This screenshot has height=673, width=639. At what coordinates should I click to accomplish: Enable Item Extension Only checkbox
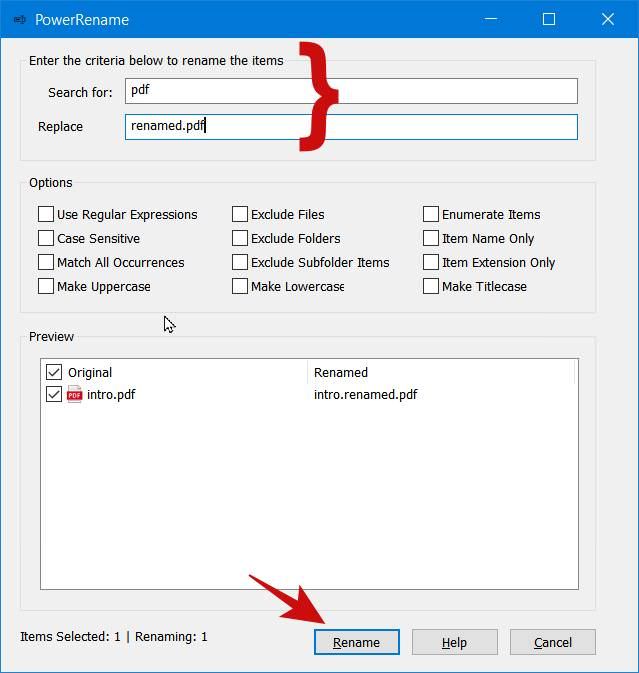tap(431, 262)
